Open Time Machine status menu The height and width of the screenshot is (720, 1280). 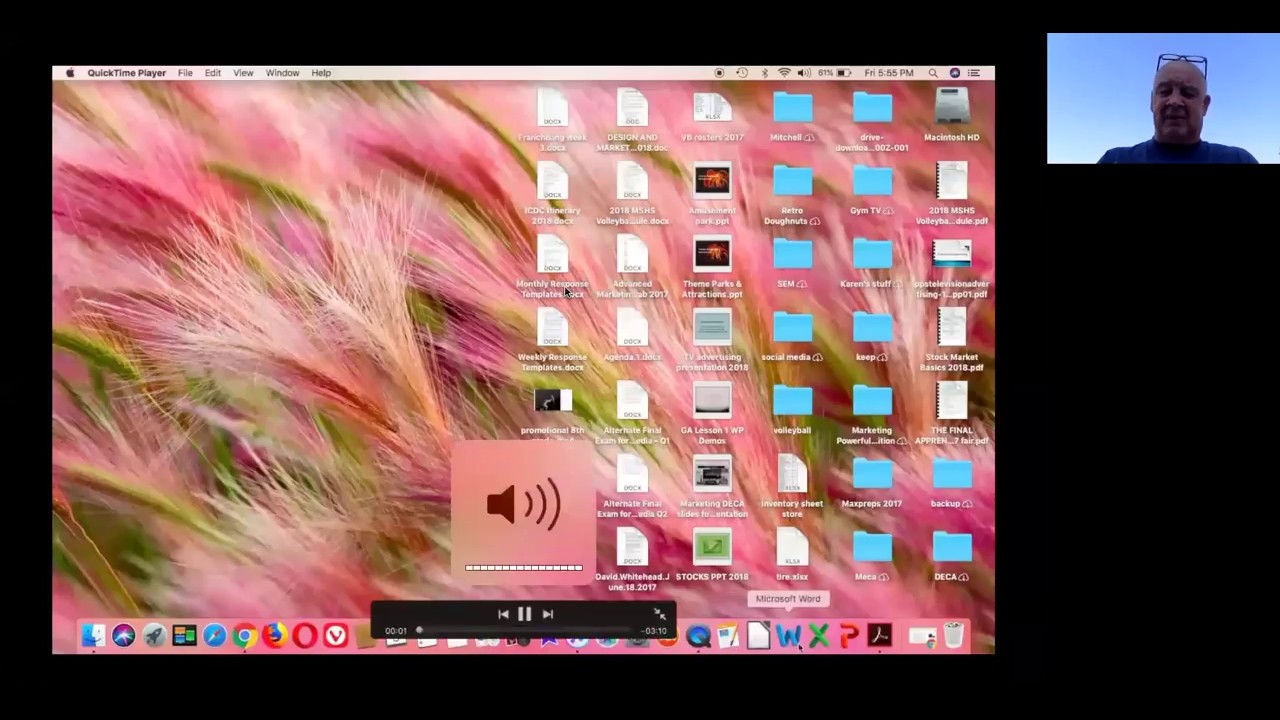coord(742,73)
